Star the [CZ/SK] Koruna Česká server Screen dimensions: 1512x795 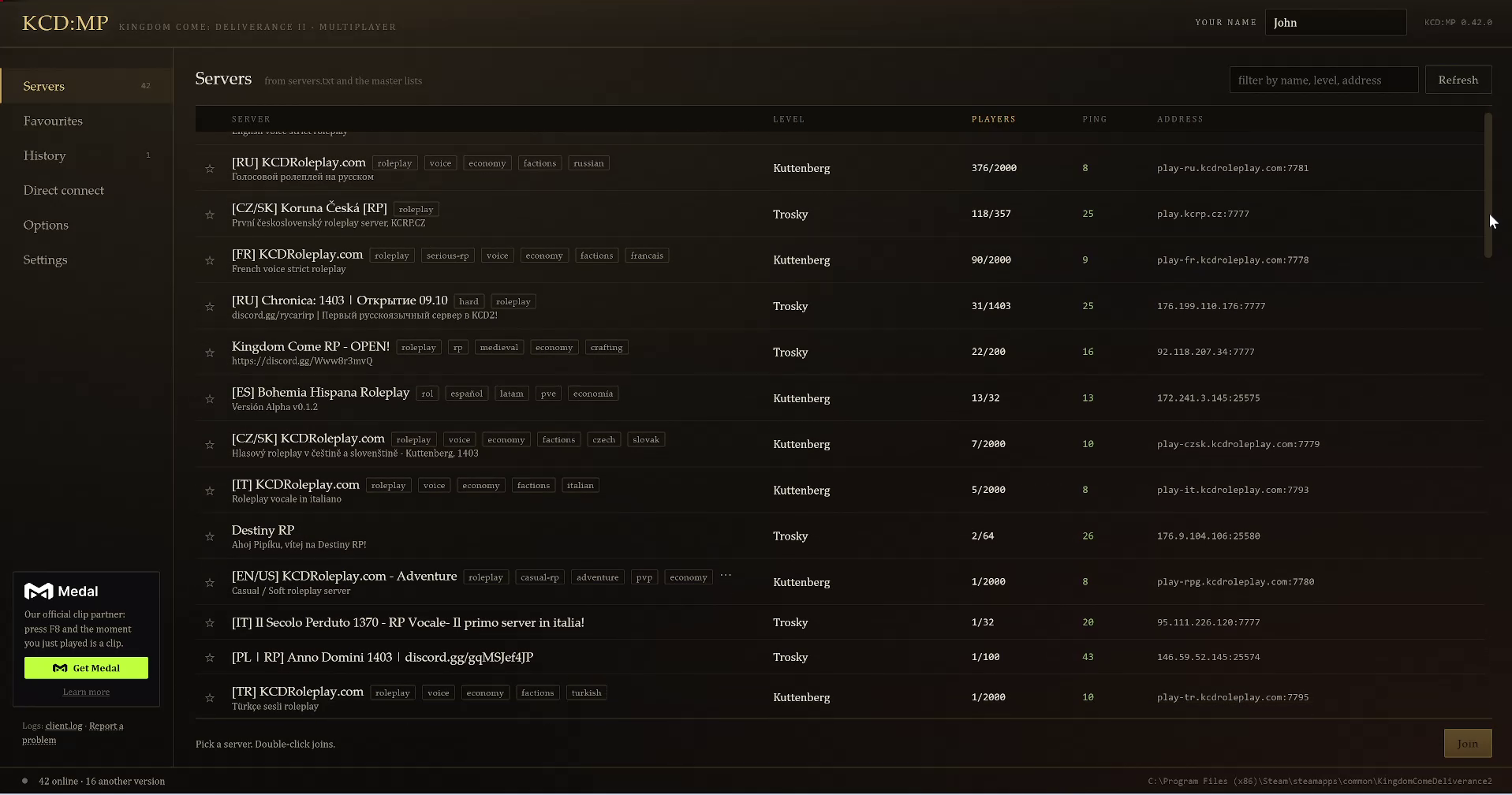(210, 215)
